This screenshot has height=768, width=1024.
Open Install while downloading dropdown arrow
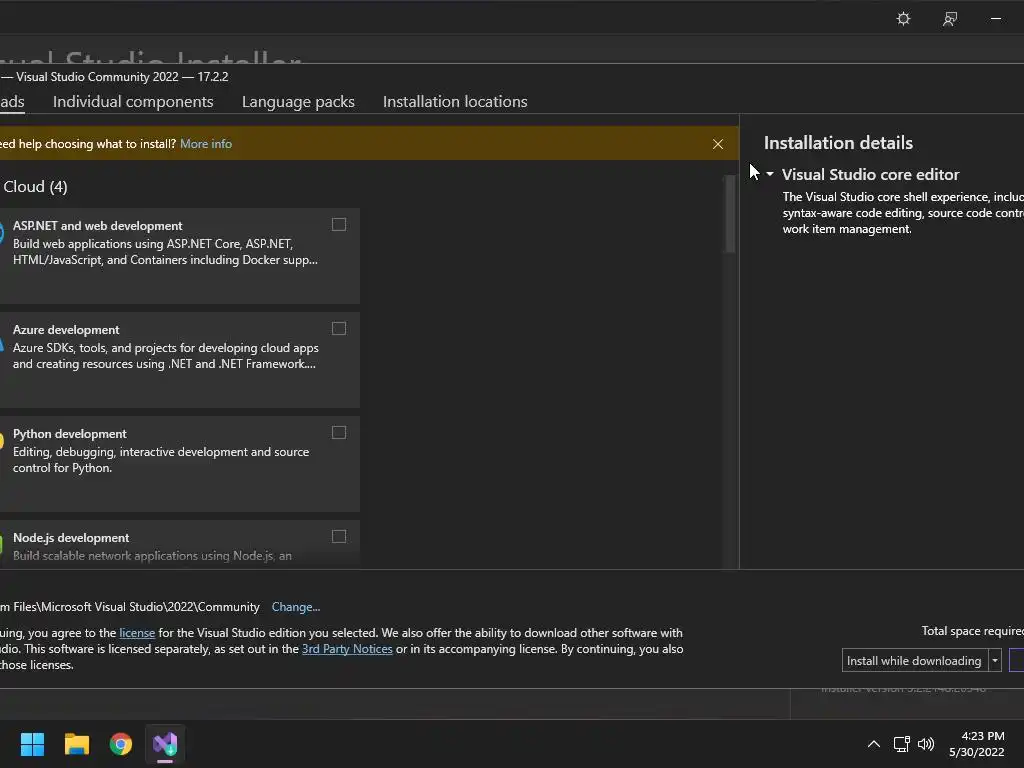tap(995, 661)
